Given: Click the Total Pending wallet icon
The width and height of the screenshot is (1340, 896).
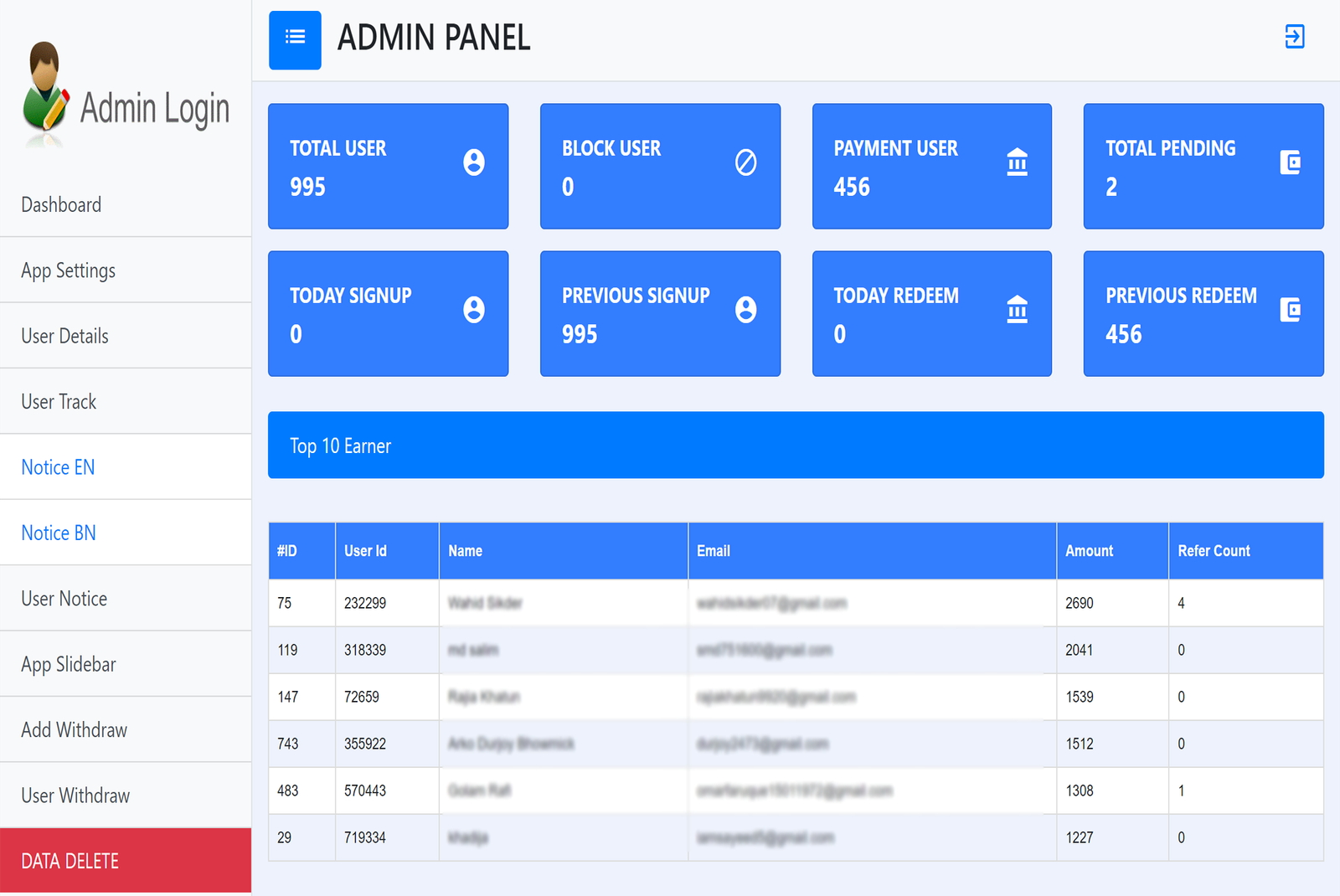Looking at the screenshot, I should point(1290,162).
